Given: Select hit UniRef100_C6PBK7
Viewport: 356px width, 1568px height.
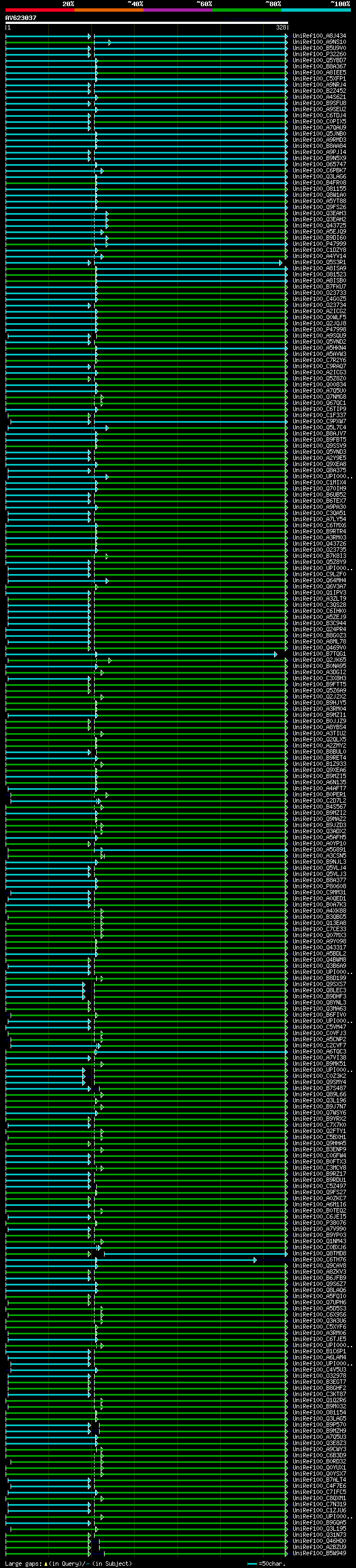Looking at the screenshot, I should (319, 170).
